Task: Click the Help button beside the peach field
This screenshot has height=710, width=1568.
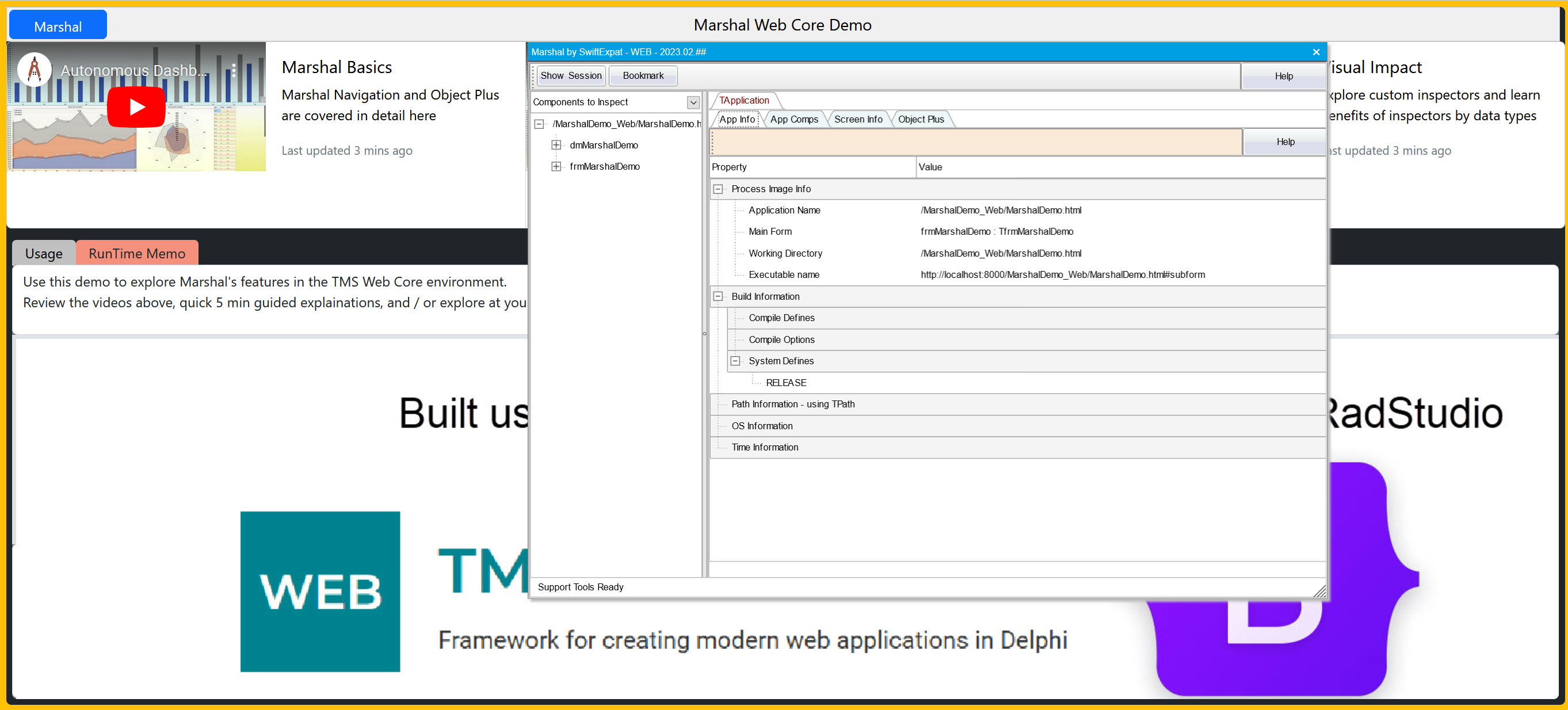Action: 1285,142
